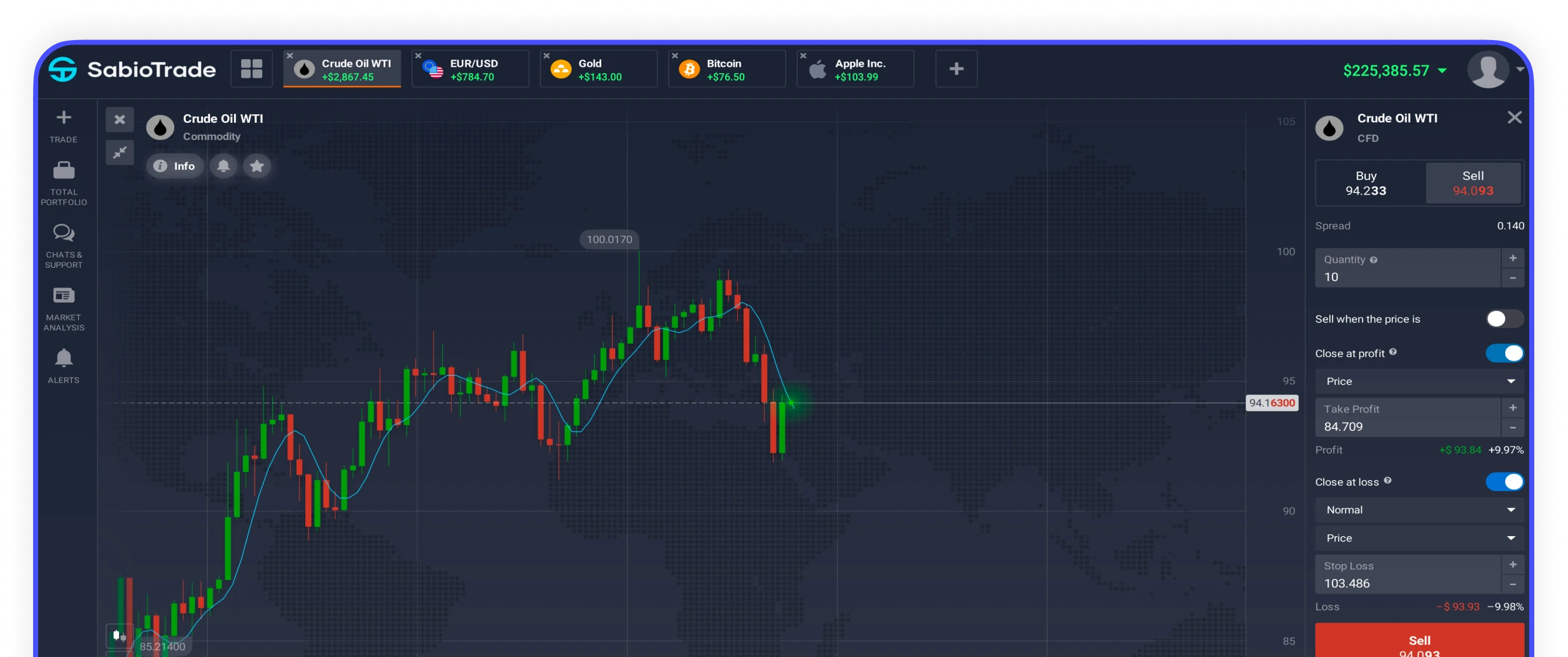This screenshot has height=657, width=1568.
Task: Open Market Analysis news icon
Action: (x=64, y=296)
